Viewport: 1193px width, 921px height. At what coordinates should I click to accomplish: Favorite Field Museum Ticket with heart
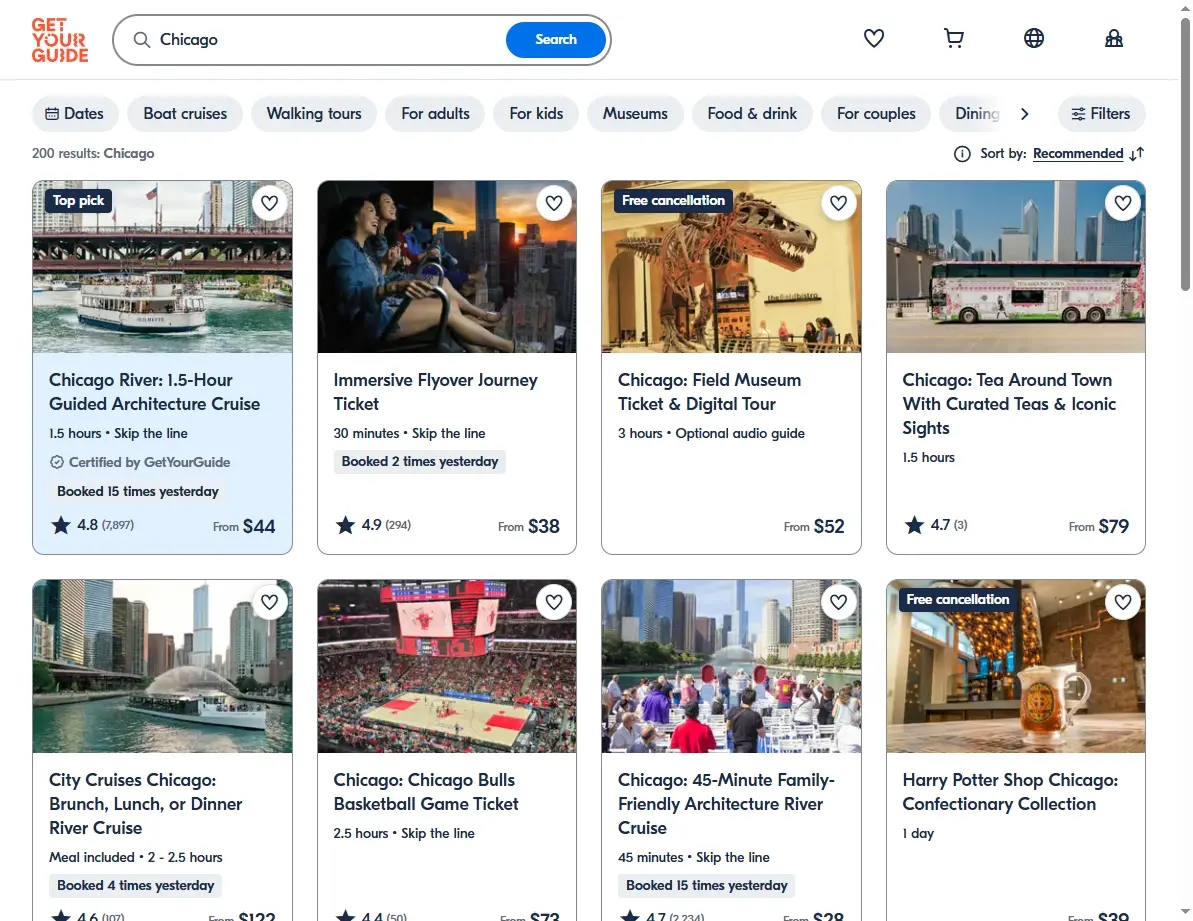click(838, 203)
